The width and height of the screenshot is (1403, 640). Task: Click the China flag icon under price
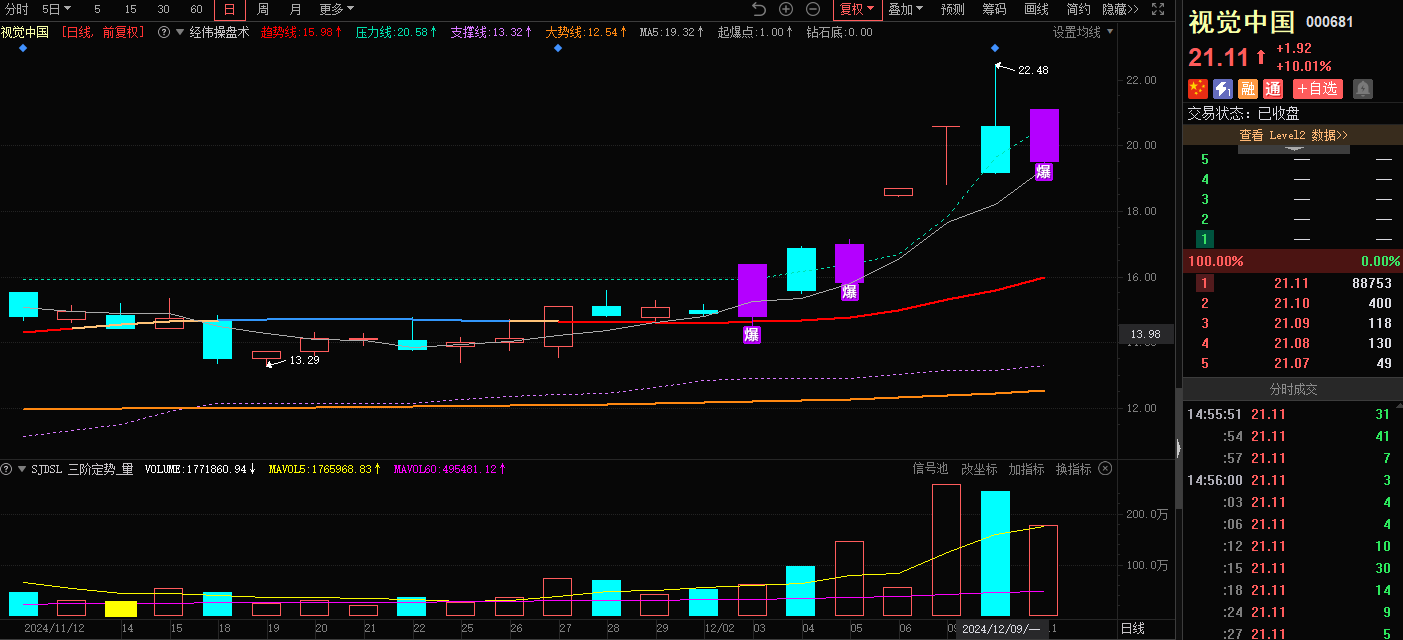pyautogui.click(x=1197, y=88)
